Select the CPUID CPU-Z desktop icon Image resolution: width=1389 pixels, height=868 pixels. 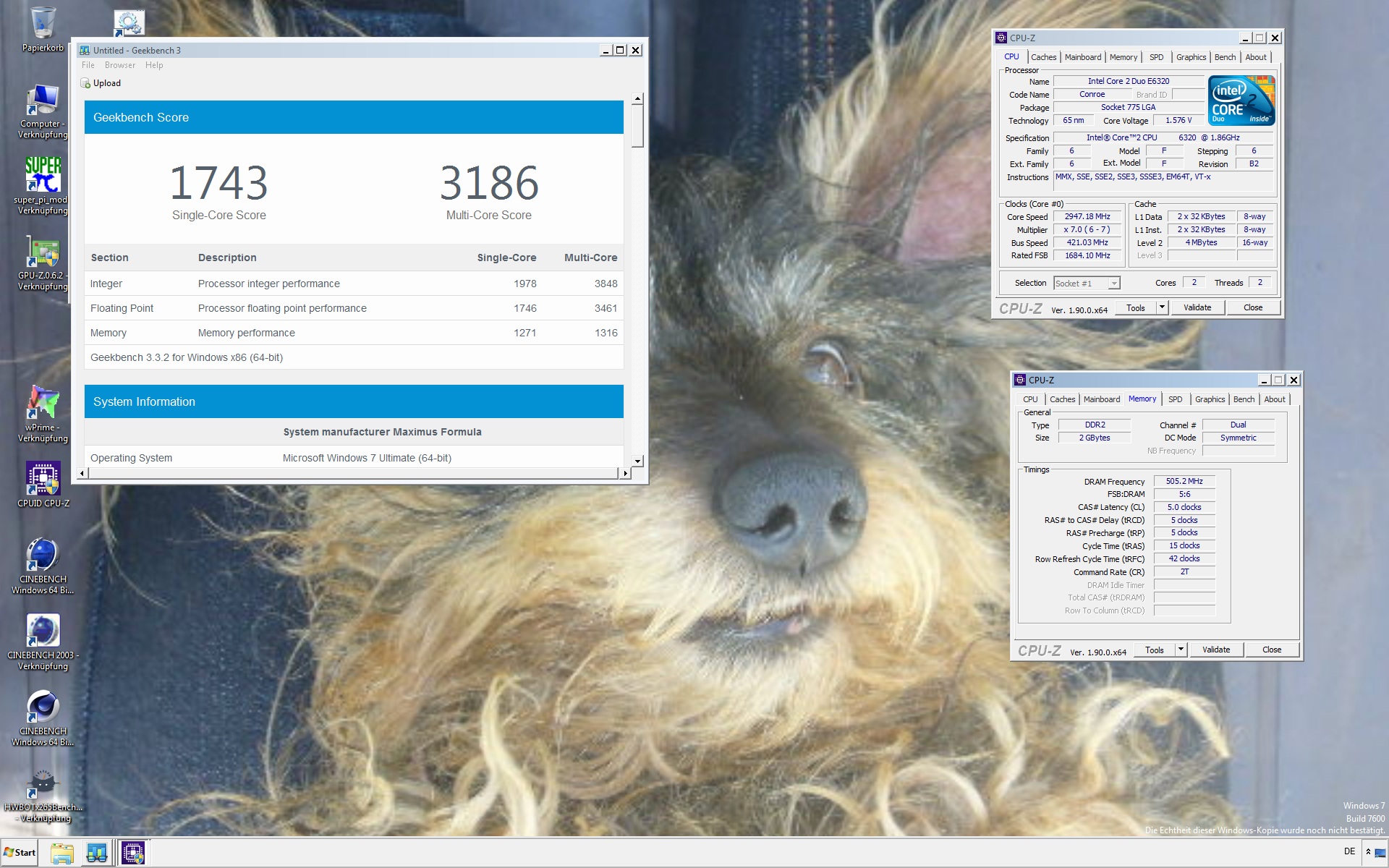[43, 484]
